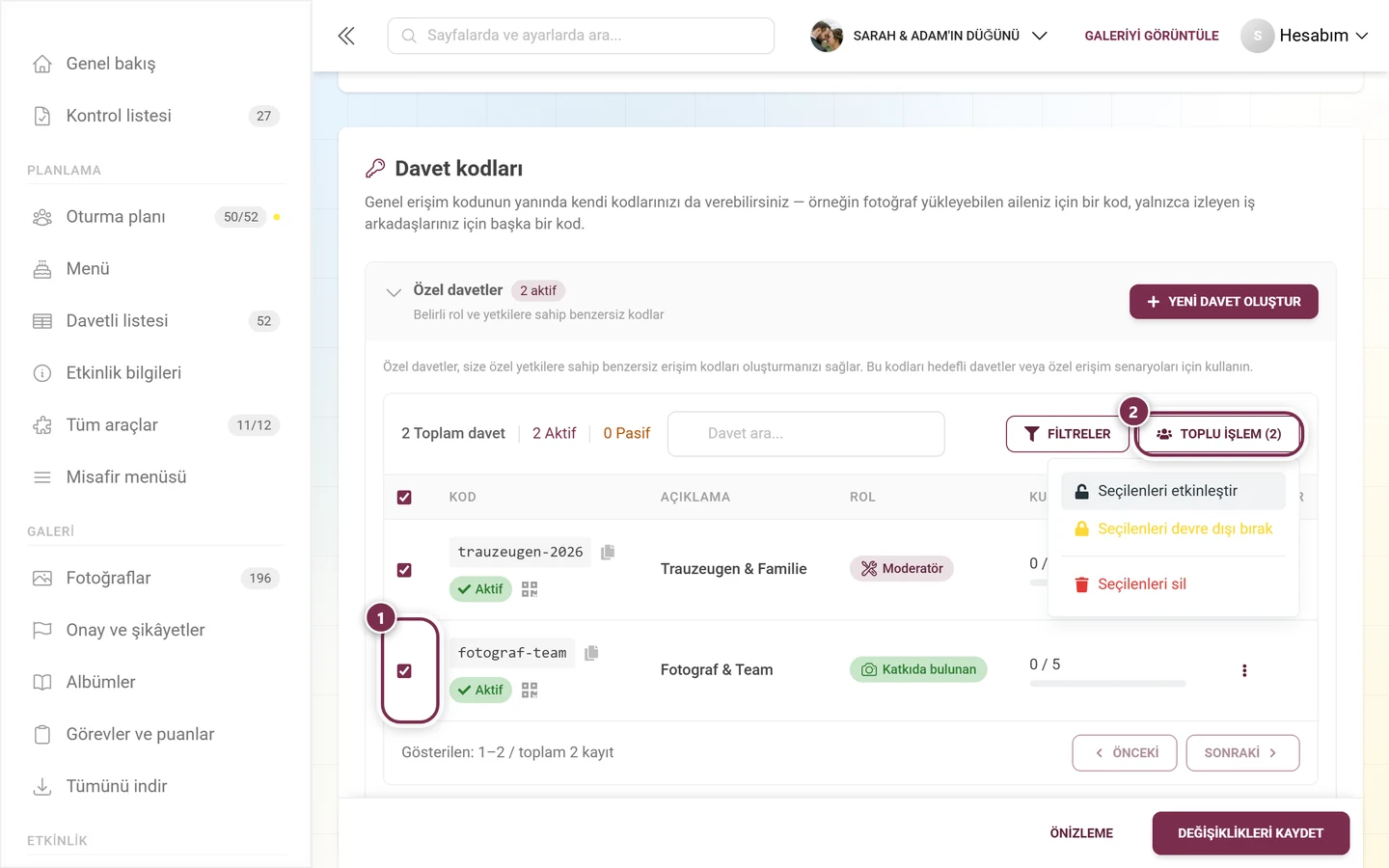Collapse the Özel davetler section
This screenshot has height=868, width=1389.
click(394, 292)
